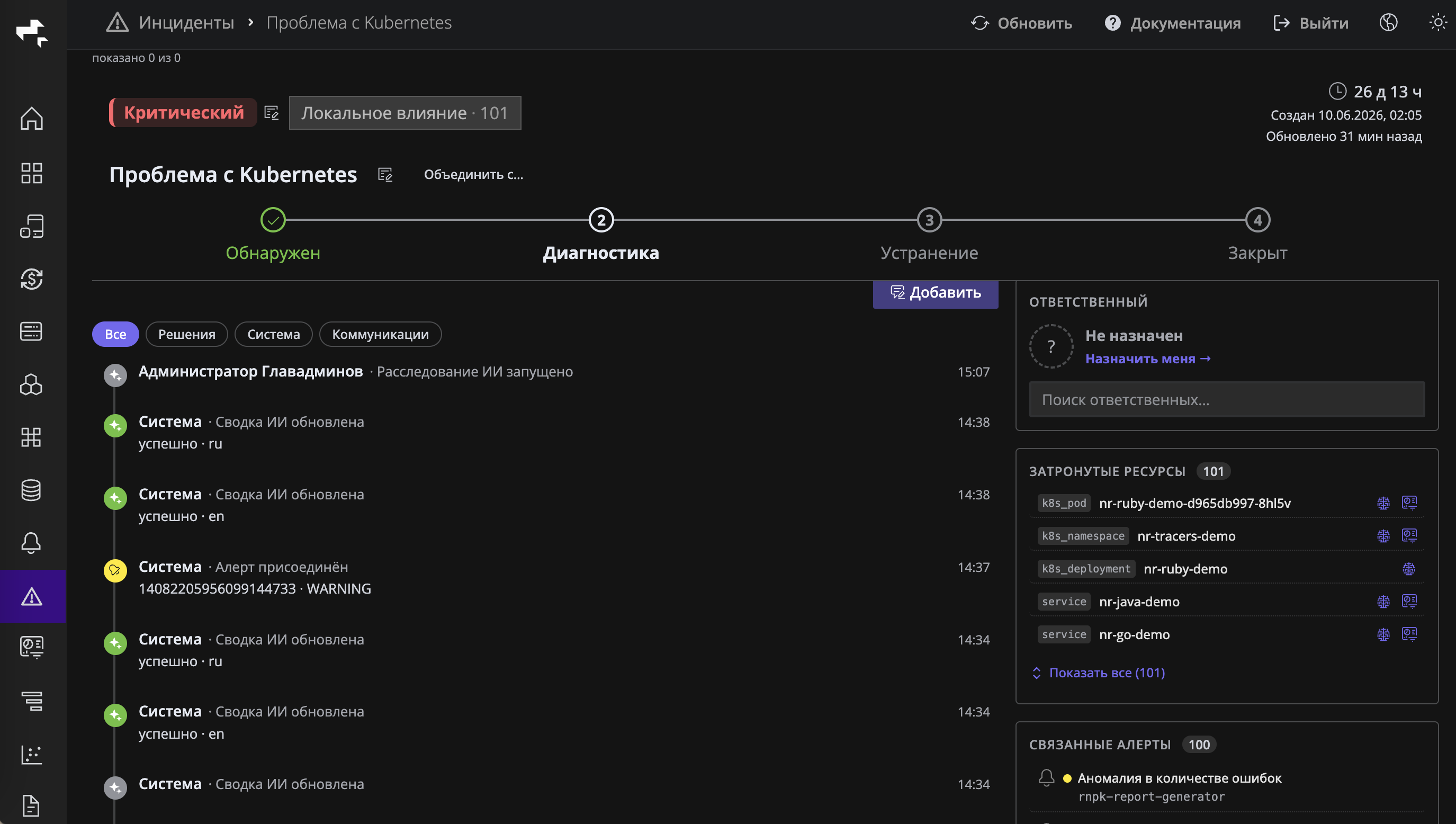Open the puzzle grid icon in sidebar
This screenshot has width=1456, height=824.
tap(32, 437)
